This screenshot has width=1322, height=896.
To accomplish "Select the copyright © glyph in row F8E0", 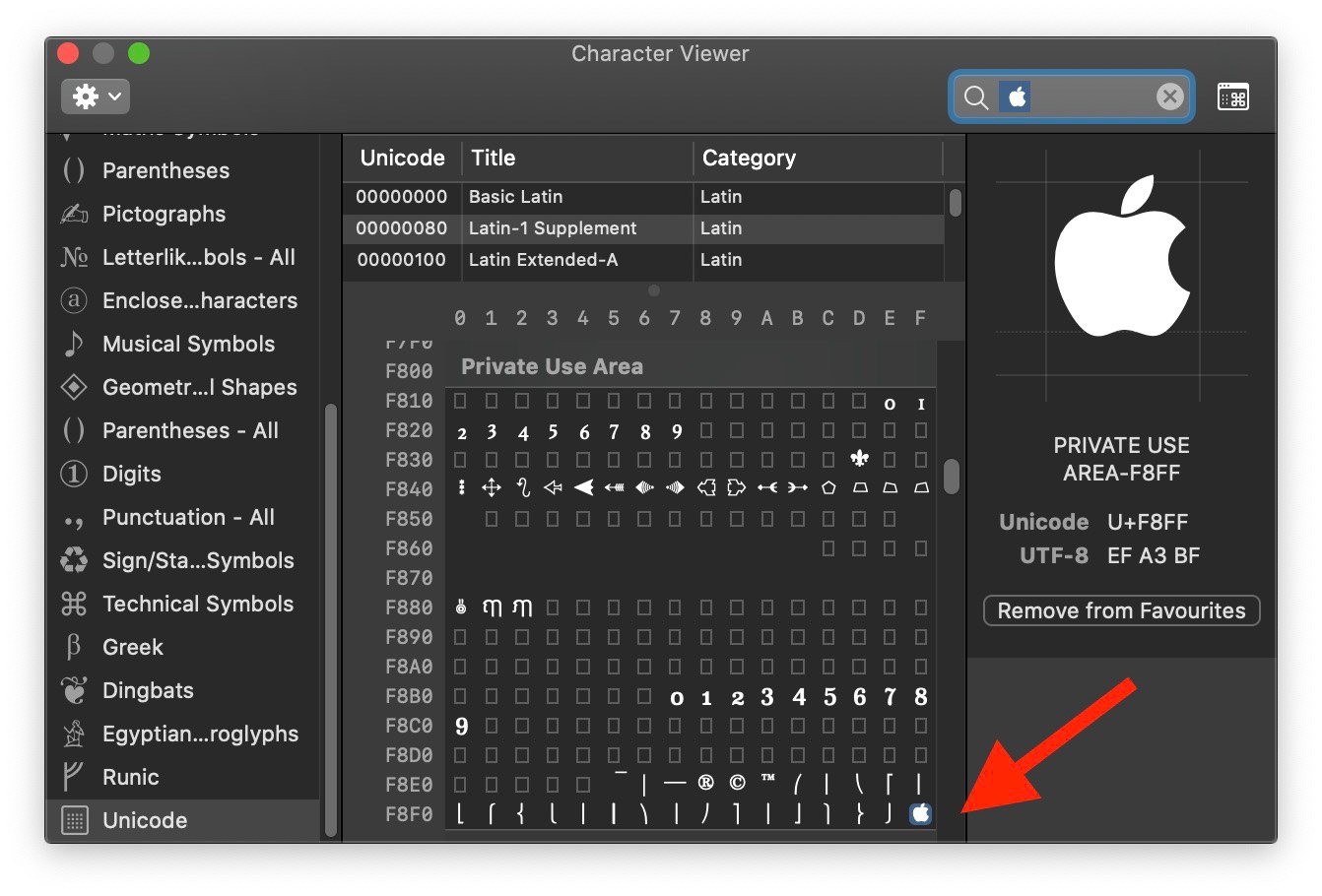I will [737, 783].
